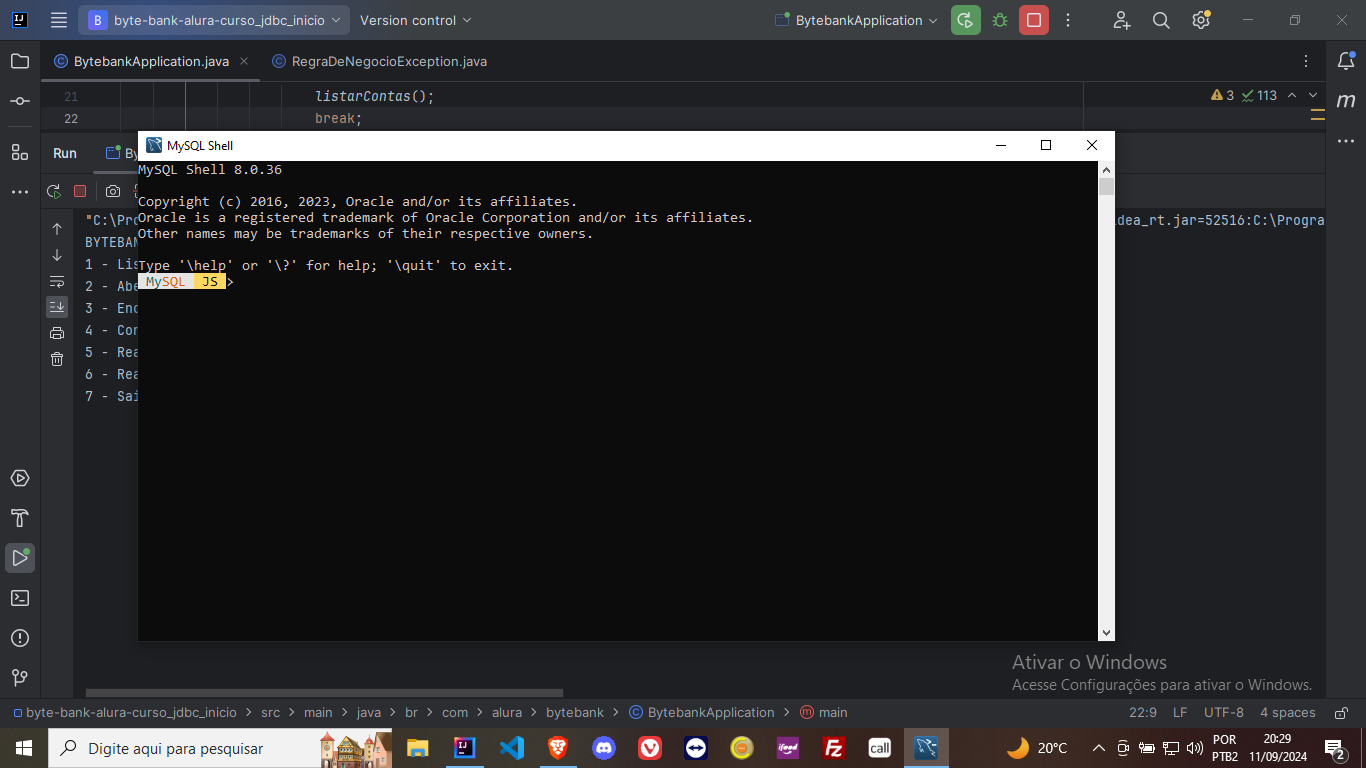Open more run actions (three dots)
1366x768 pixels.
1068,20
